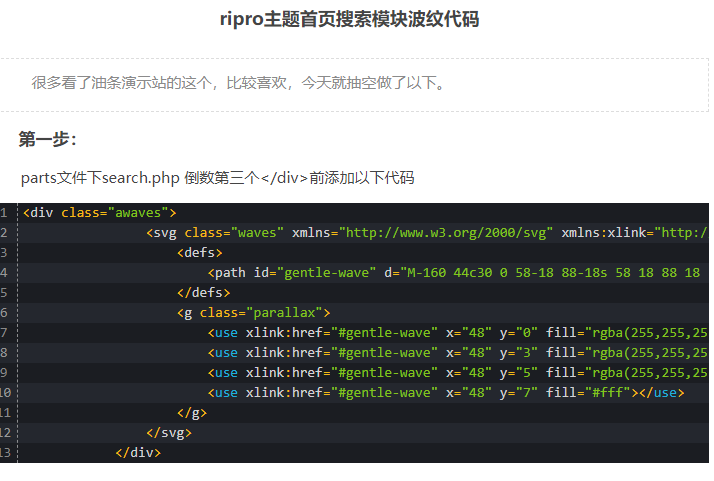Click the article title ripro主题首页搜索模块波纹代码
714x481 pixels.
pyautogui.click(x=349, y=19)
